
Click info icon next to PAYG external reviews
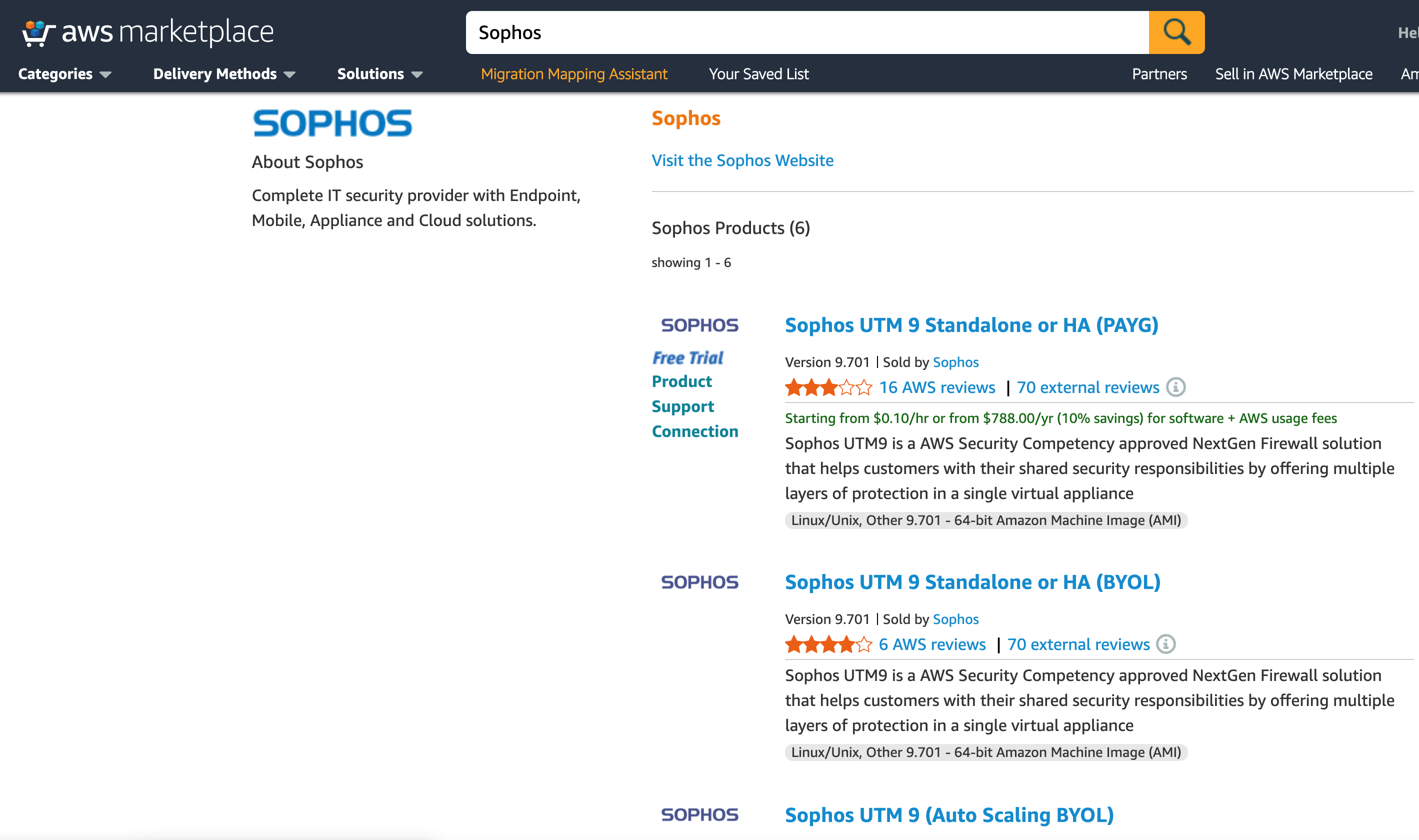(x=1175, y=387)
